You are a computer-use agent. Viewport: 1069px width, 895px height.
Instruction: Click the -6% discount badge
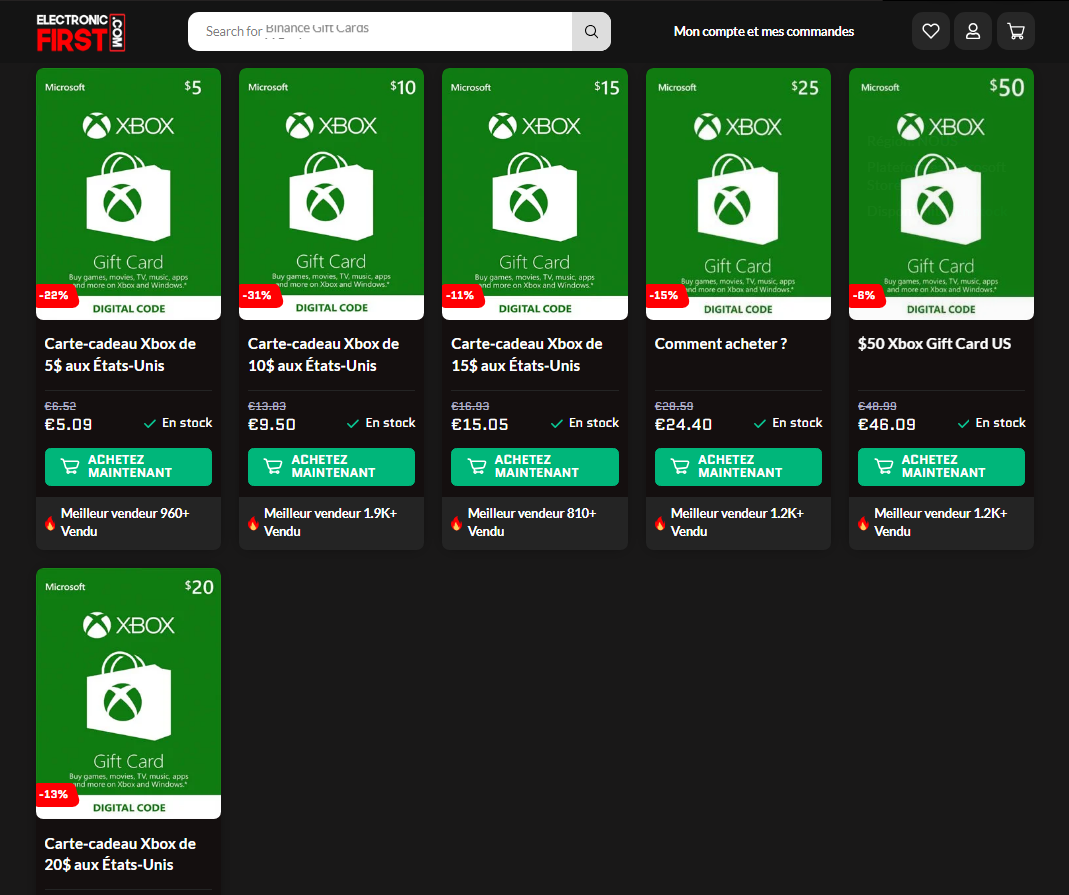tap(865, 295)
